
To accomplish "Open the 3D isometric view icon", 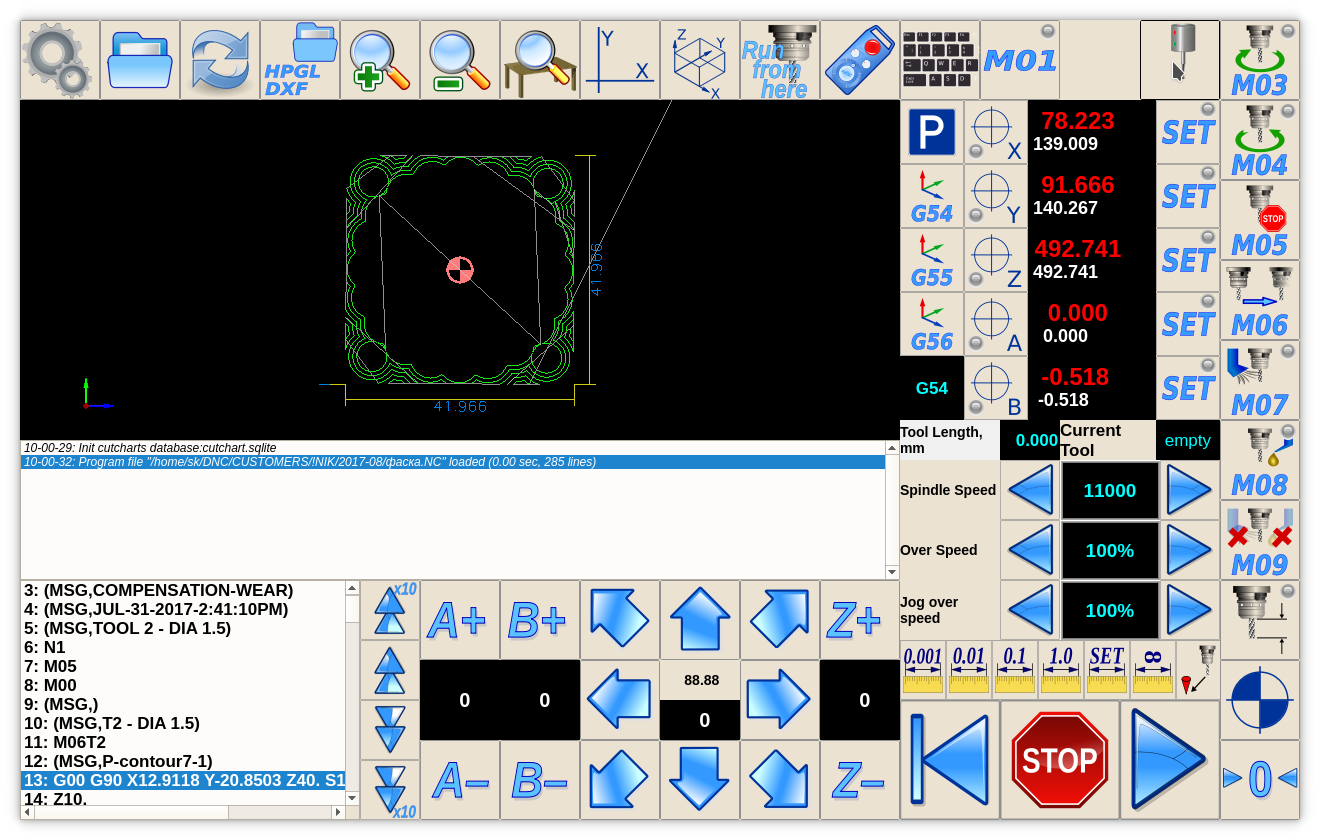I will click(700, 60).
